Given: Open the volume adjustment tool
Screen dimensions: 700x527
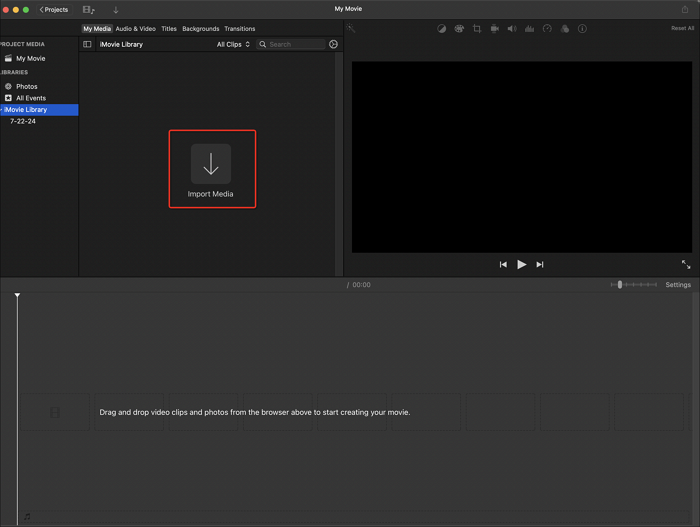Looking at the screenshot, I should click(x=512, y=29).
